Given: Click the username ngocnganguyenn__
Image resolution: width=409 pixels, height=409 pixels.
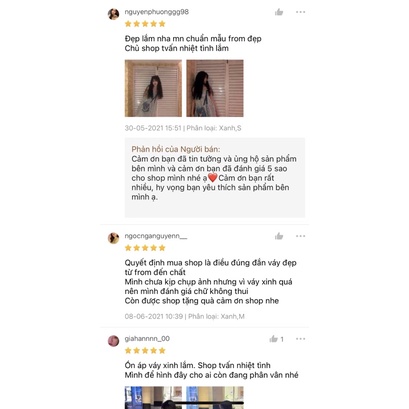Looking at the screenshot, I should click(x=156, y=236).
